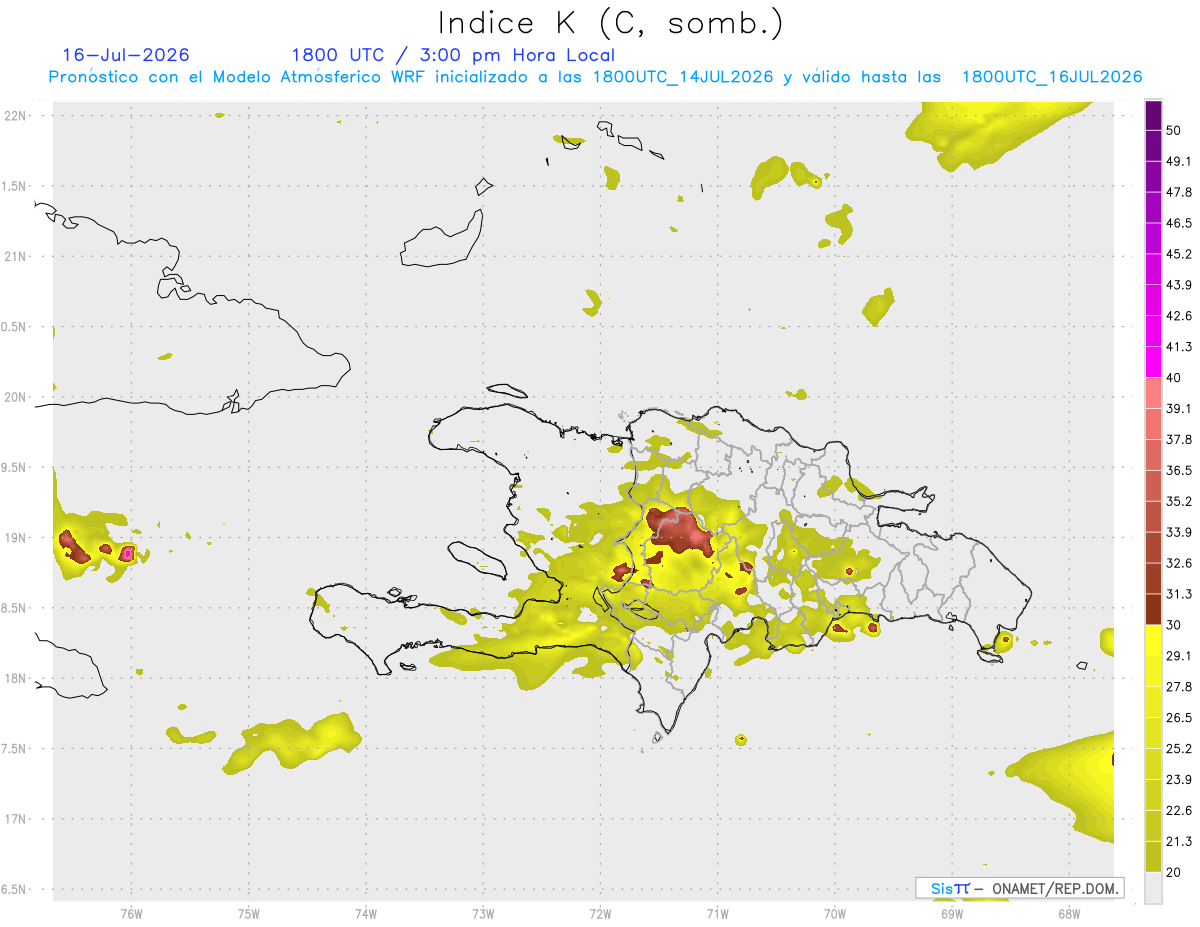Click the longitude label "70W"
The height and width of the screenshot is (927, 1200).
(x=835, y=914)
